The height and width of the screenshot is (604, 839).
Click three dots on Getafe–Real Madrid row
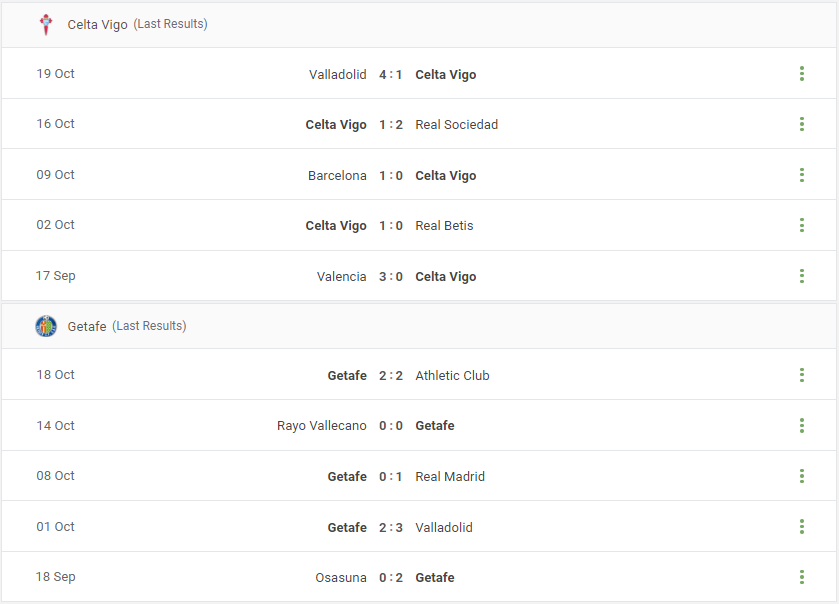tap(802, 476)
